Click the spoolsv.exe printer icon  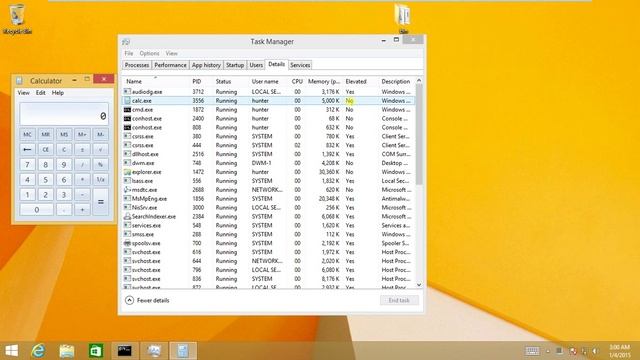tap(127, 243)
